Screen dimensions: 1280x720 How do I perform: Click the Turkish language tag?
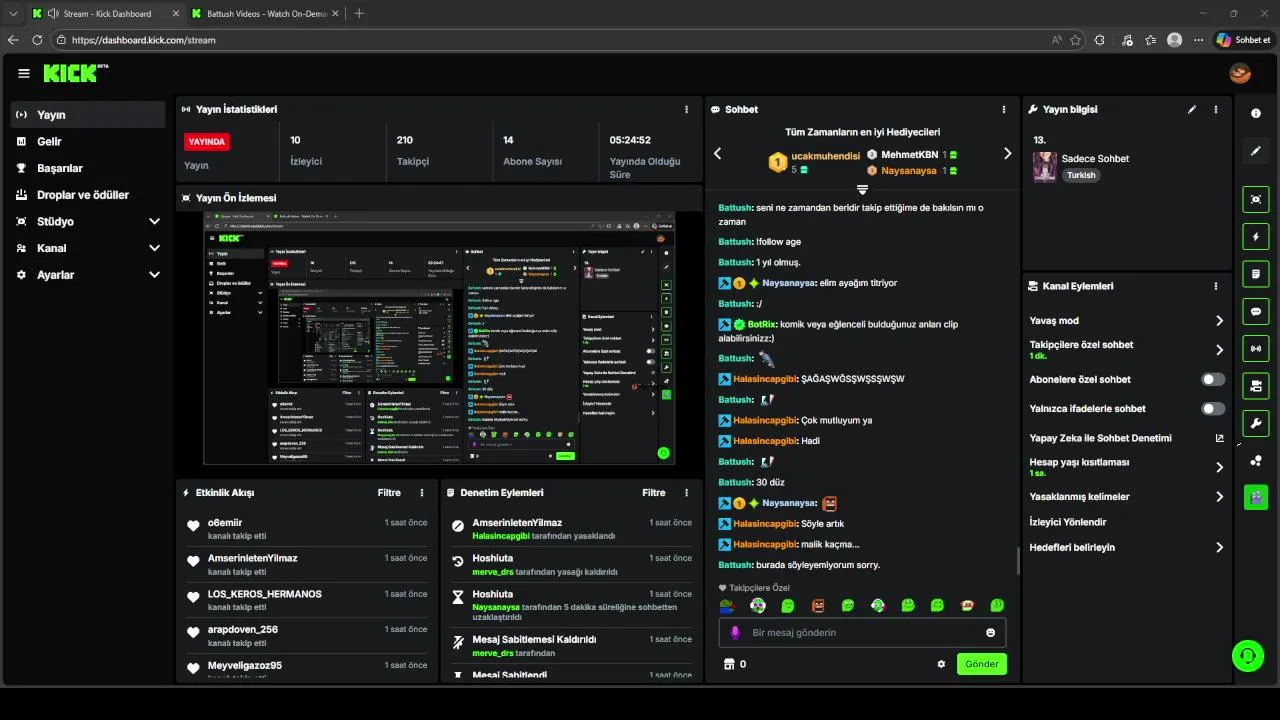click(1081, 175)
